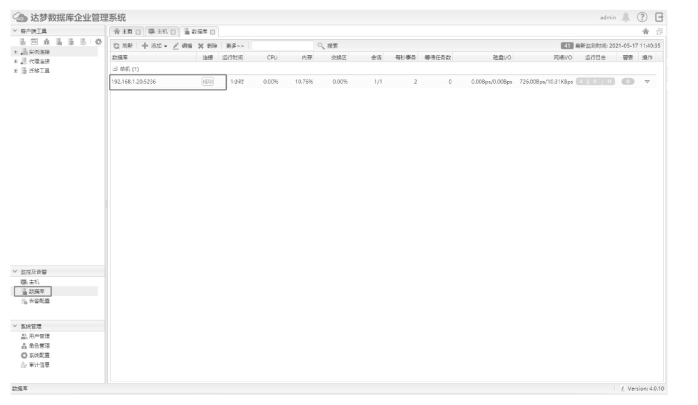Expand the 迁移工具 tree node
The image size is (698, 405).
(x=16, y=71)
